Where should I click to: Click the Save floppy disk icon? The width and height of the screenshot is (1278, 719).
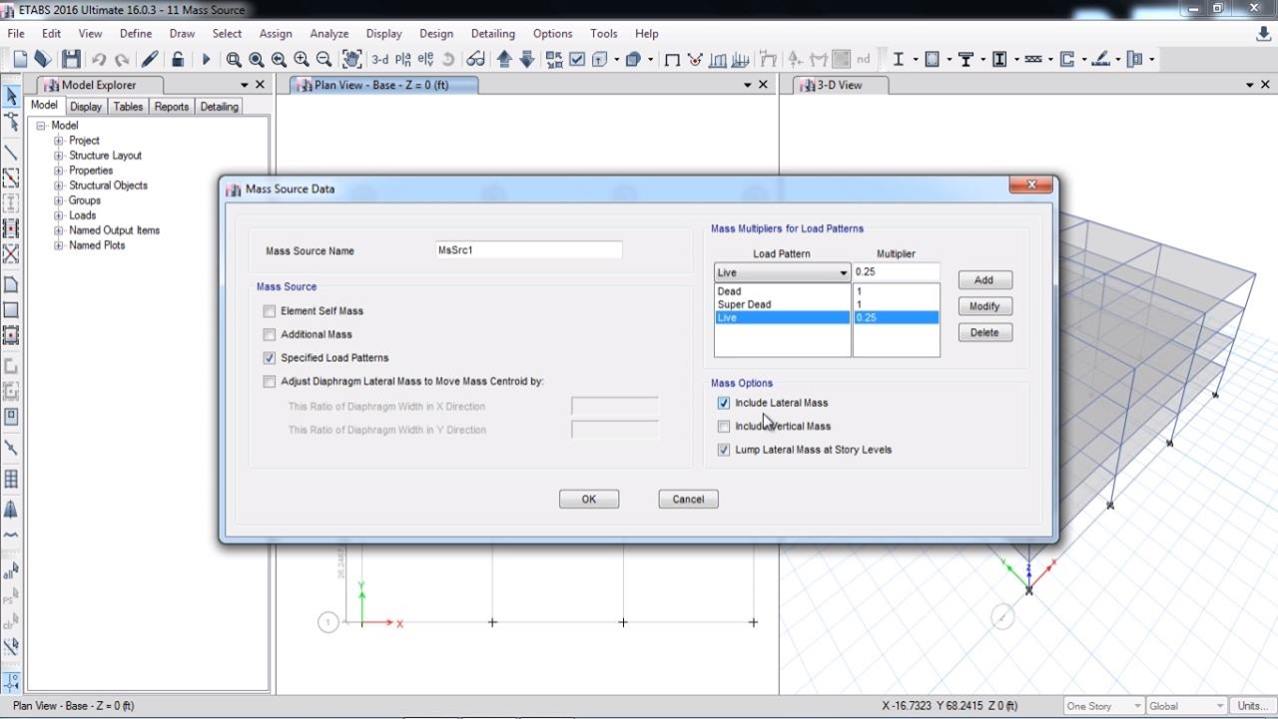pyautogui.click(x=71, y=59)
